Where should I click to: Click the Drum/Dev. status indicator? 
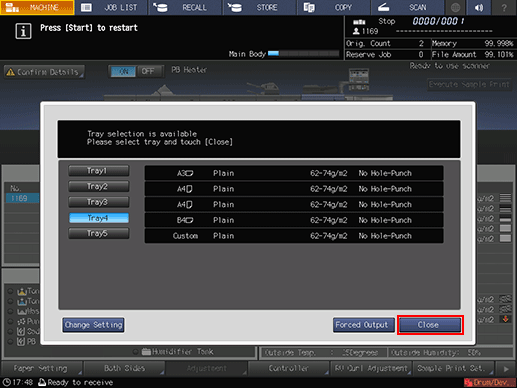[490, 383]
